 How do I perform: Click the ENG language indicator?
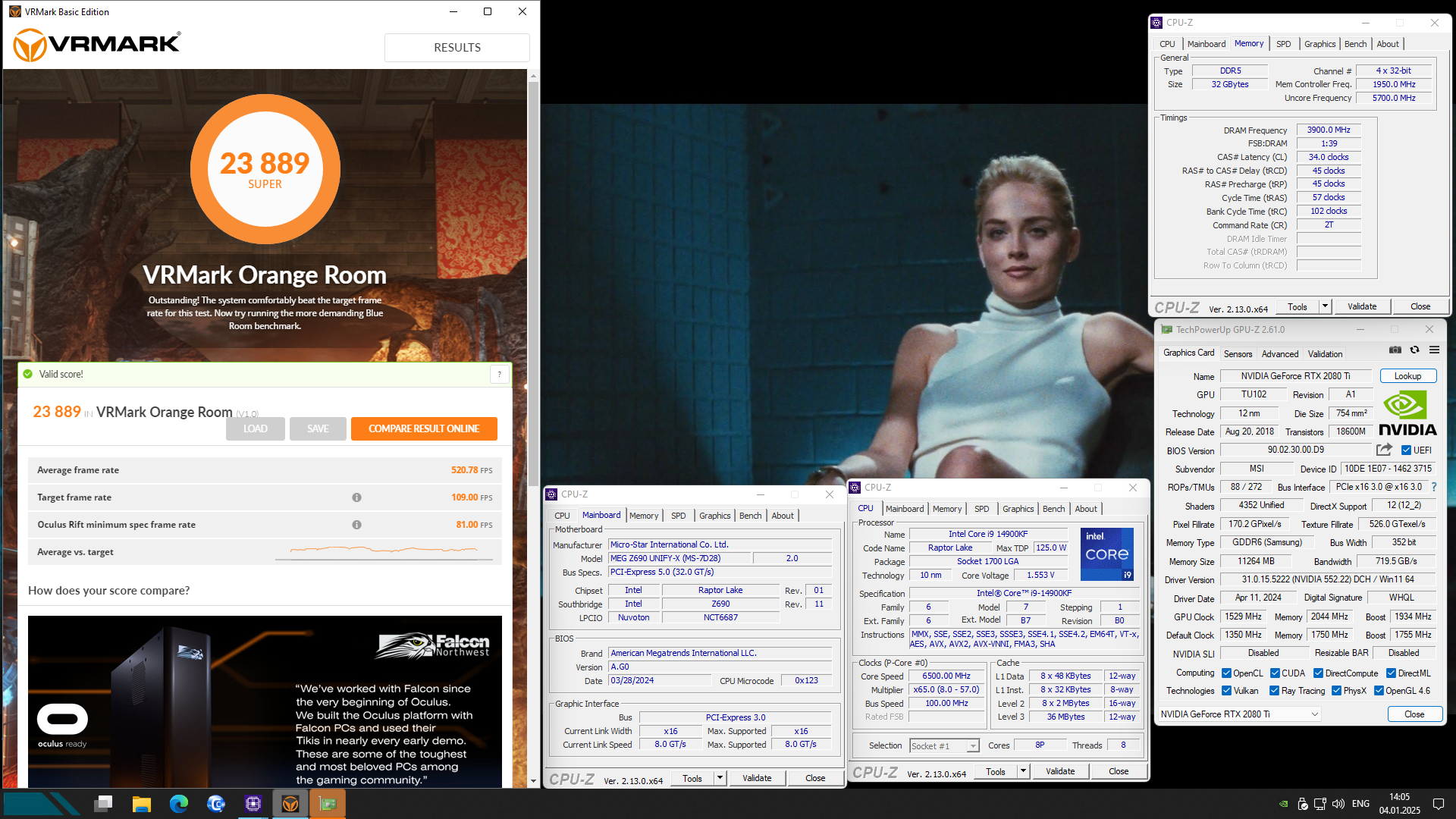click(1360, 804)
